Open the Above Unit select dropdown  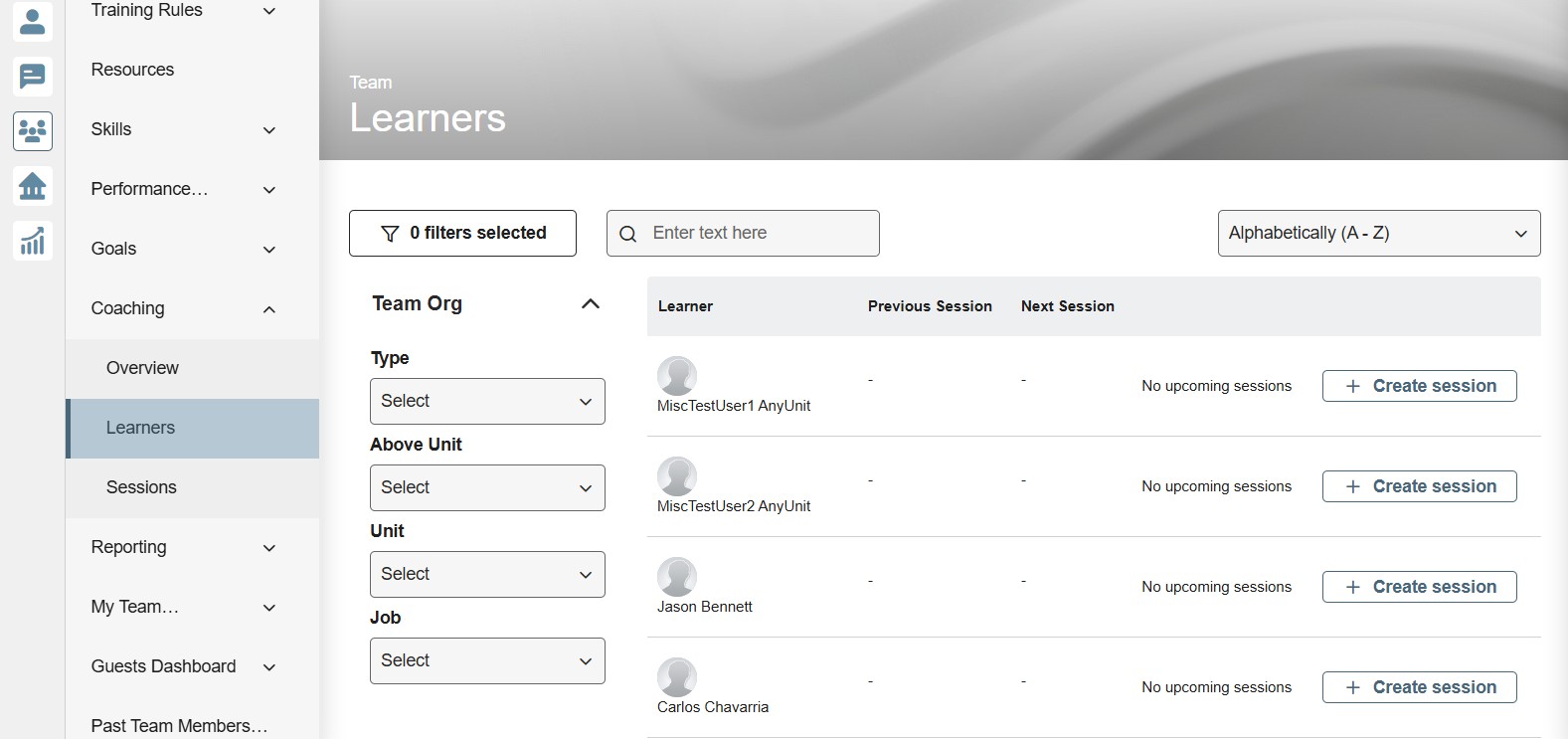pyautogui.click(x=487, y=487)
